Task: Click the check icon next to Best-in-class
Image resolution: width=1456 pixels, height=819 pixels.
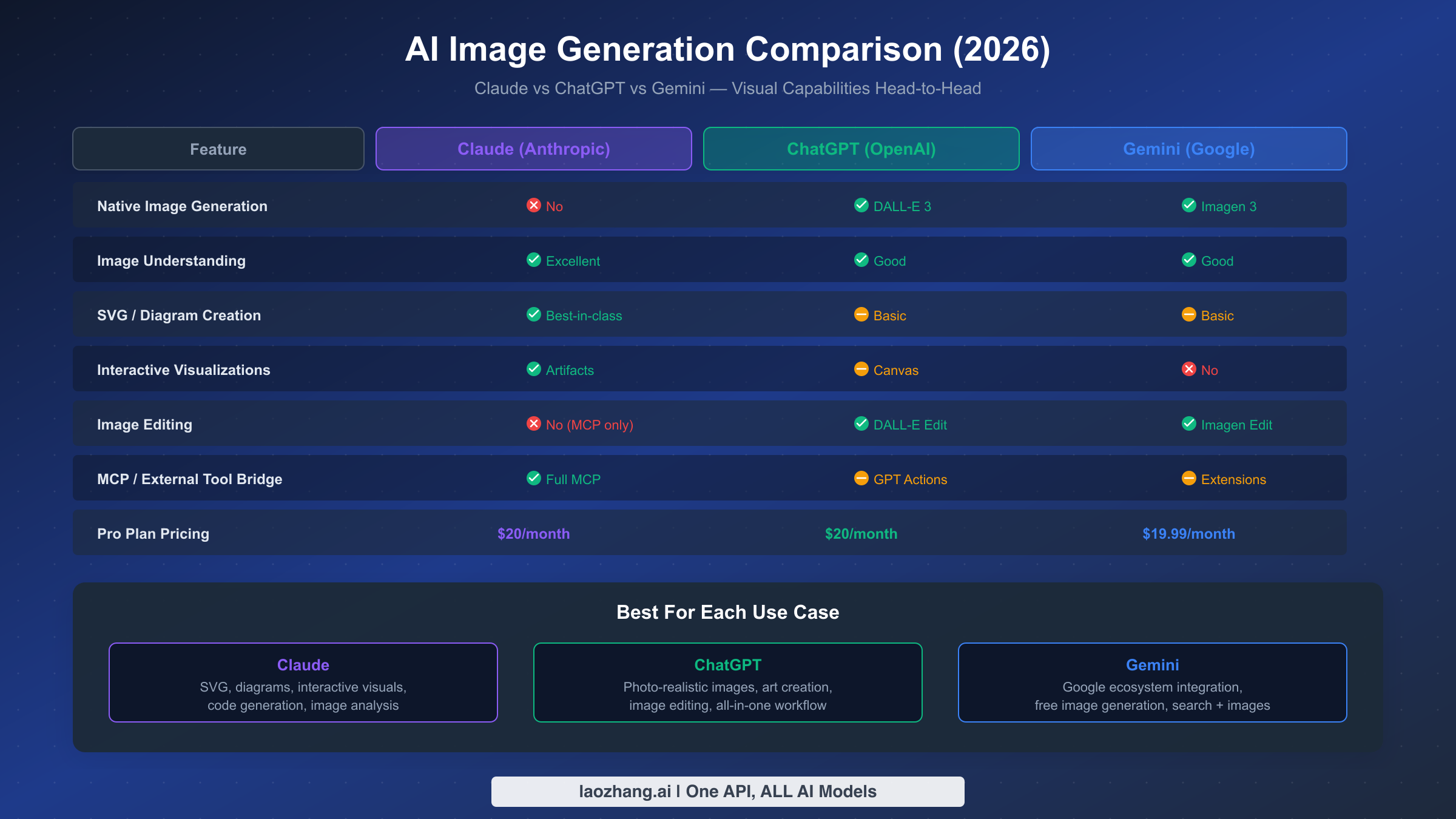Action: point(533,315)
